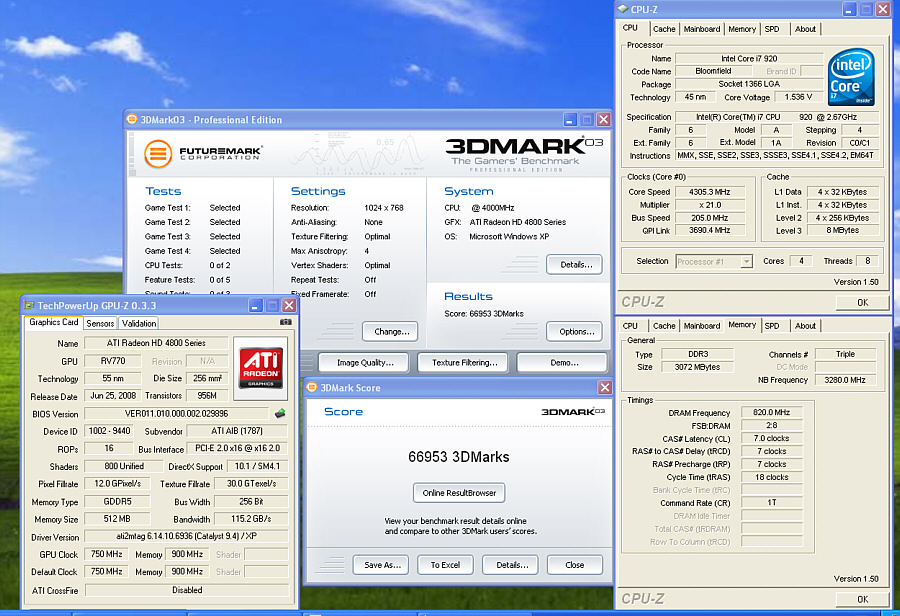900x616 pixels.
Task: Click the Intel Core i7 logo in CPU-Z
Action: pyautogui.click(x=851, y=77)
